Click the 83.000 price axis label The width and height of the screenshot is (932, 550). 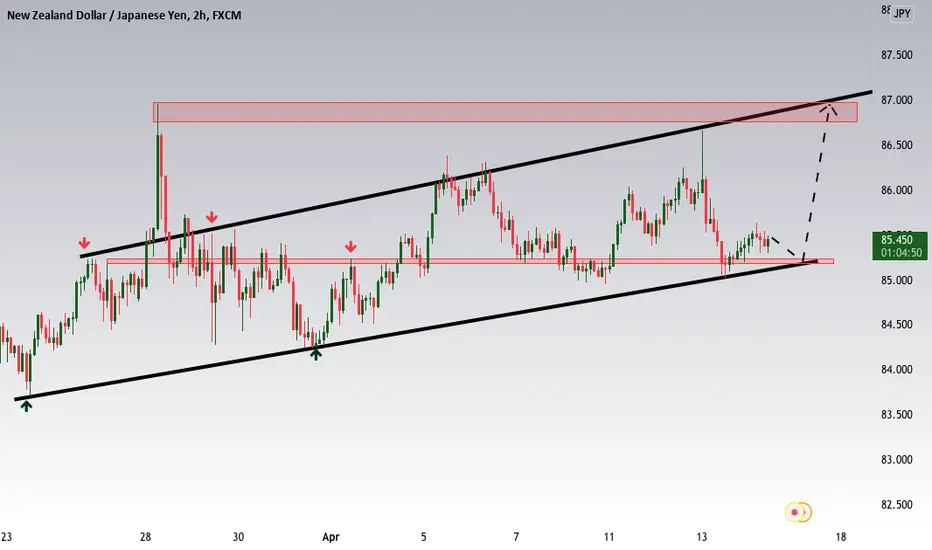click(896, 460)
